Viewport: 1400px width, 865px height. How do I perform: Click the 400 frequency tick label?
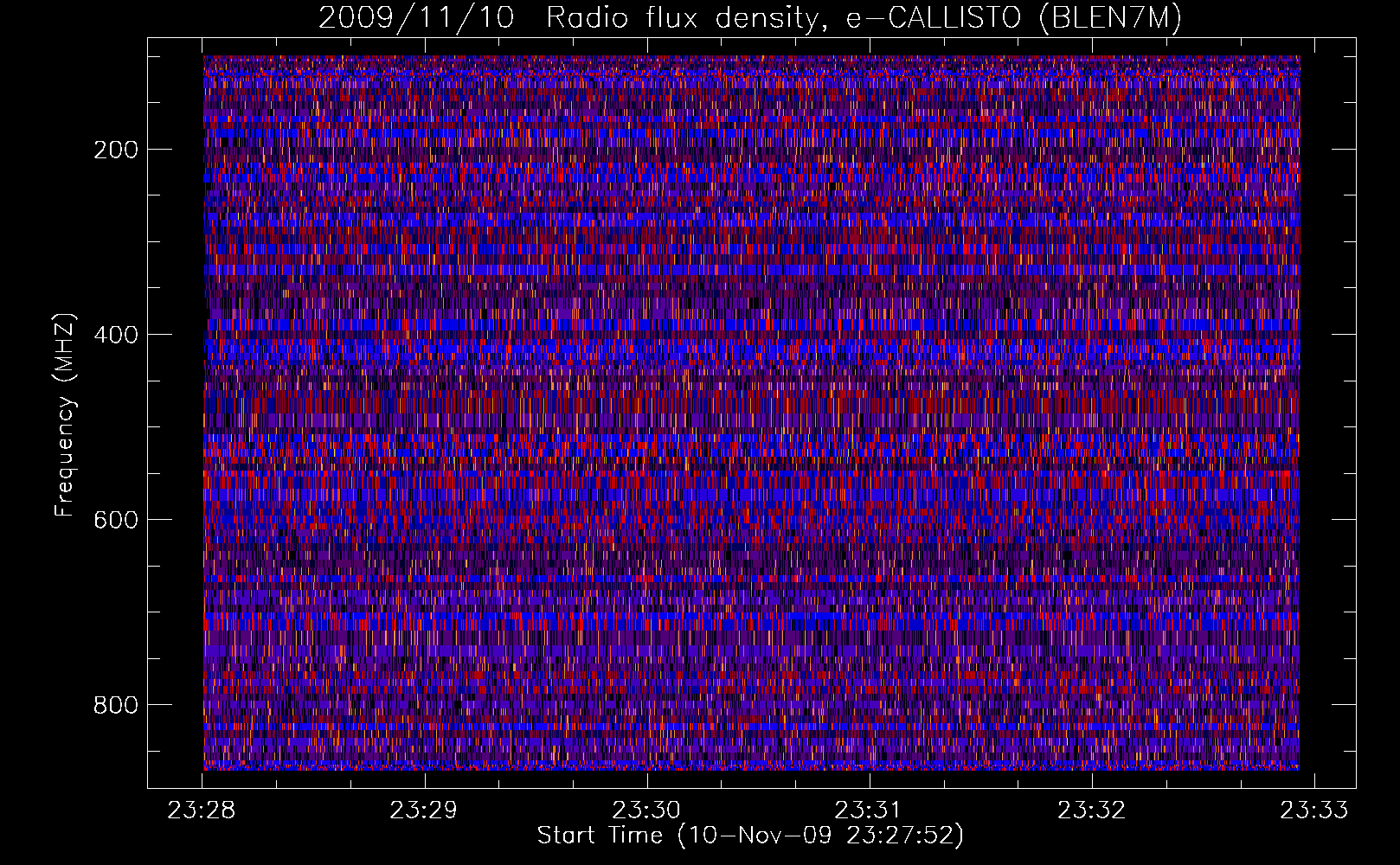pyautogui.click(x=116, y=335)
